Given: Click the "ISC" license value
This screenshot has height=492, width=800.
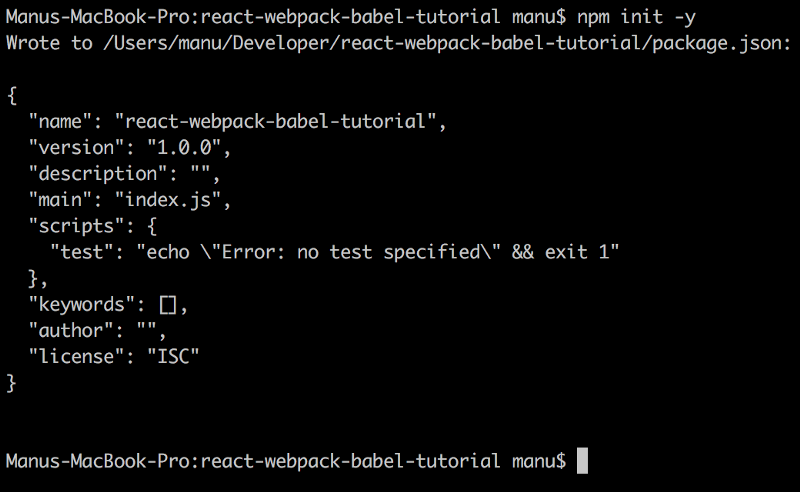Looking at the screenshot, I should pos(174,356).
